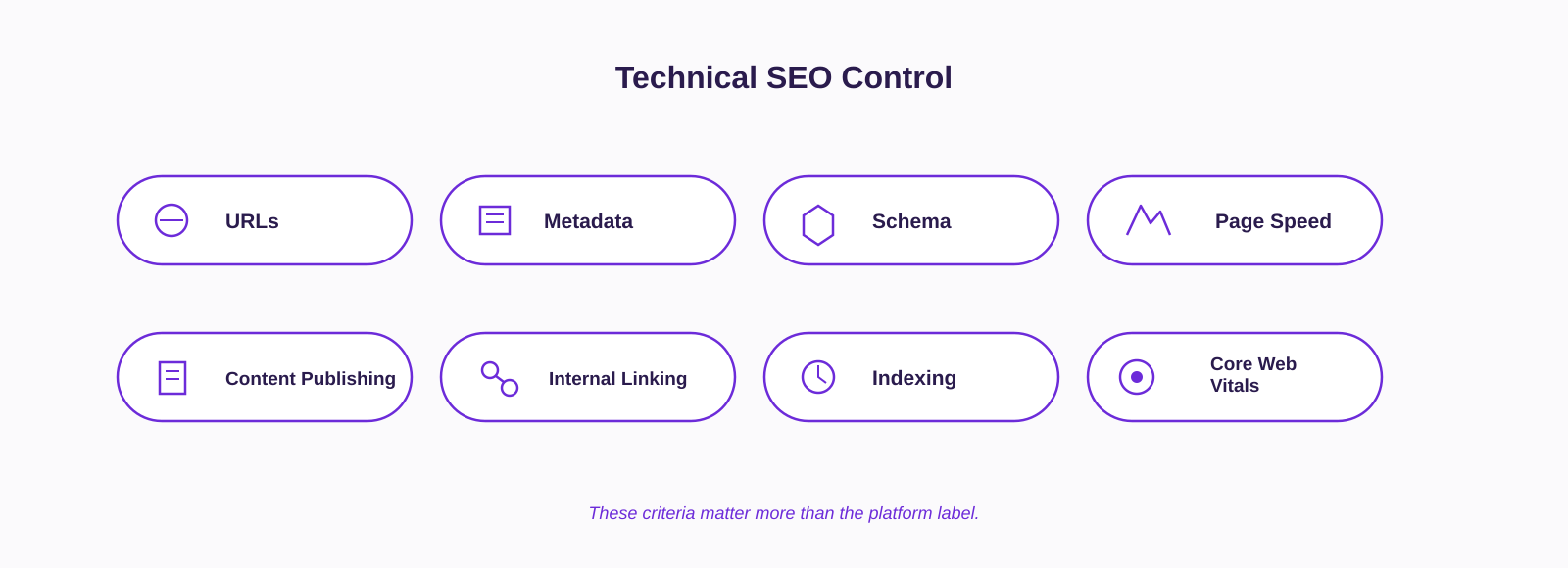Select the Page Speed label
Image resolution: width=1568 pixels, height=568 pixels.
pos(1273,221)
